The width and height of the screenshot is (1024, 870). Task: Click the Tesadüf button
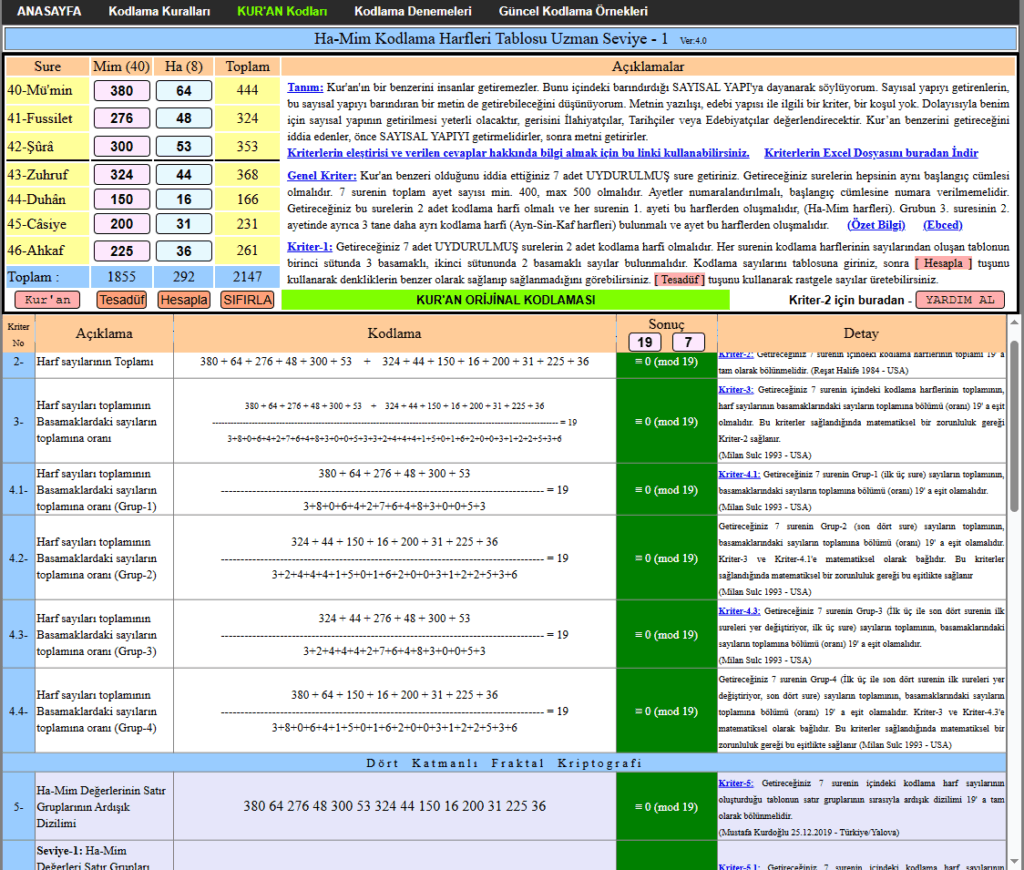122,300
